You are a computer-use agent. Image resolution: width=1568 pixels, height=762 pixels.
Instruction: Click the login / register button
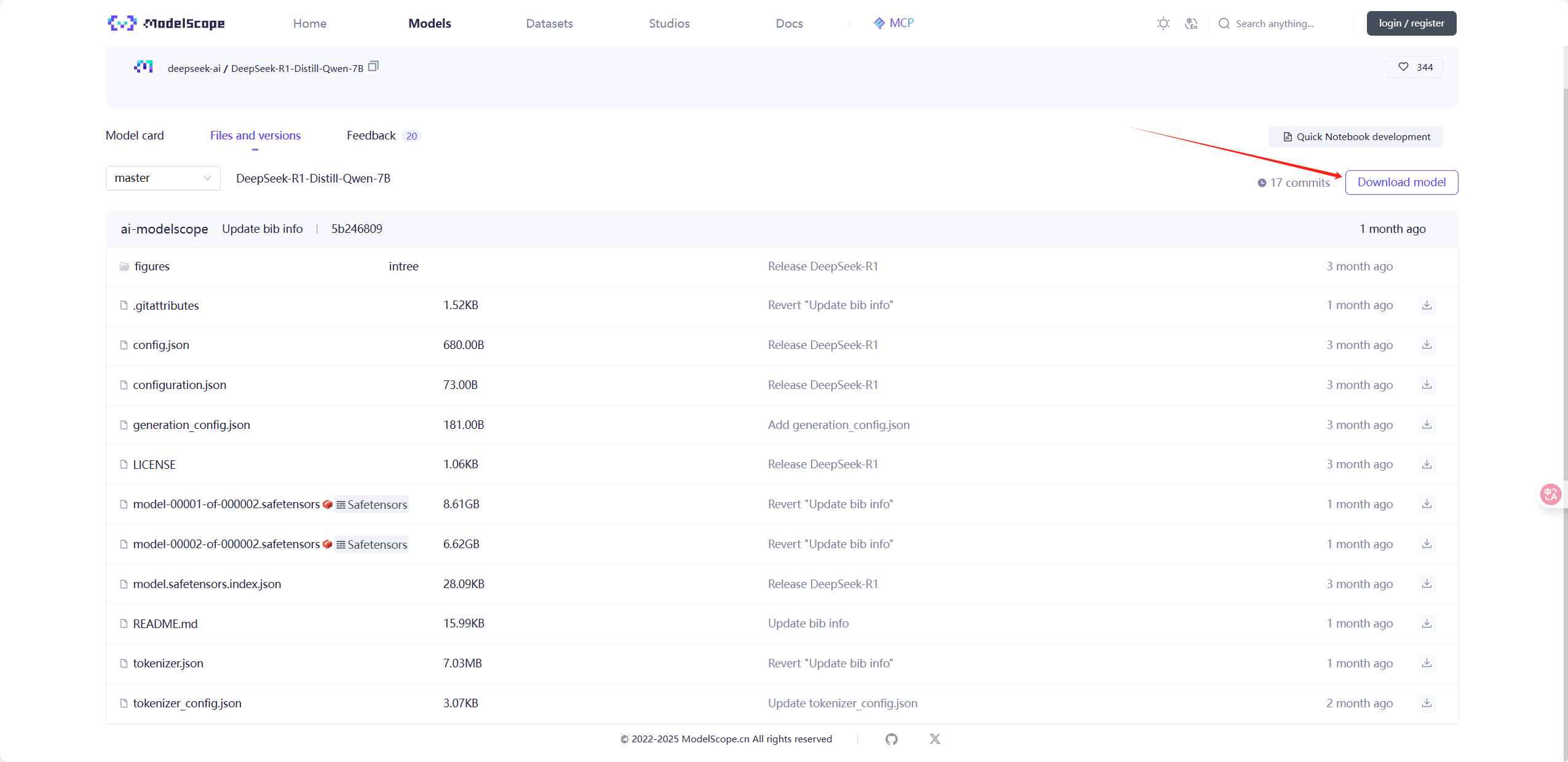pyautogui.click(x=1411, y=23)
